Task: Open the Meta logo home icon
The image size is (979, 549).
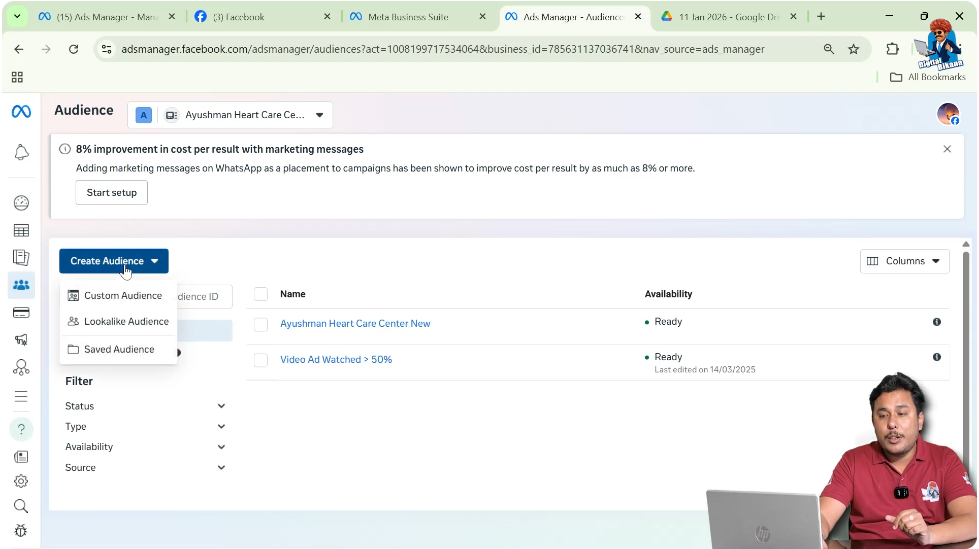Action: (21, 111)
